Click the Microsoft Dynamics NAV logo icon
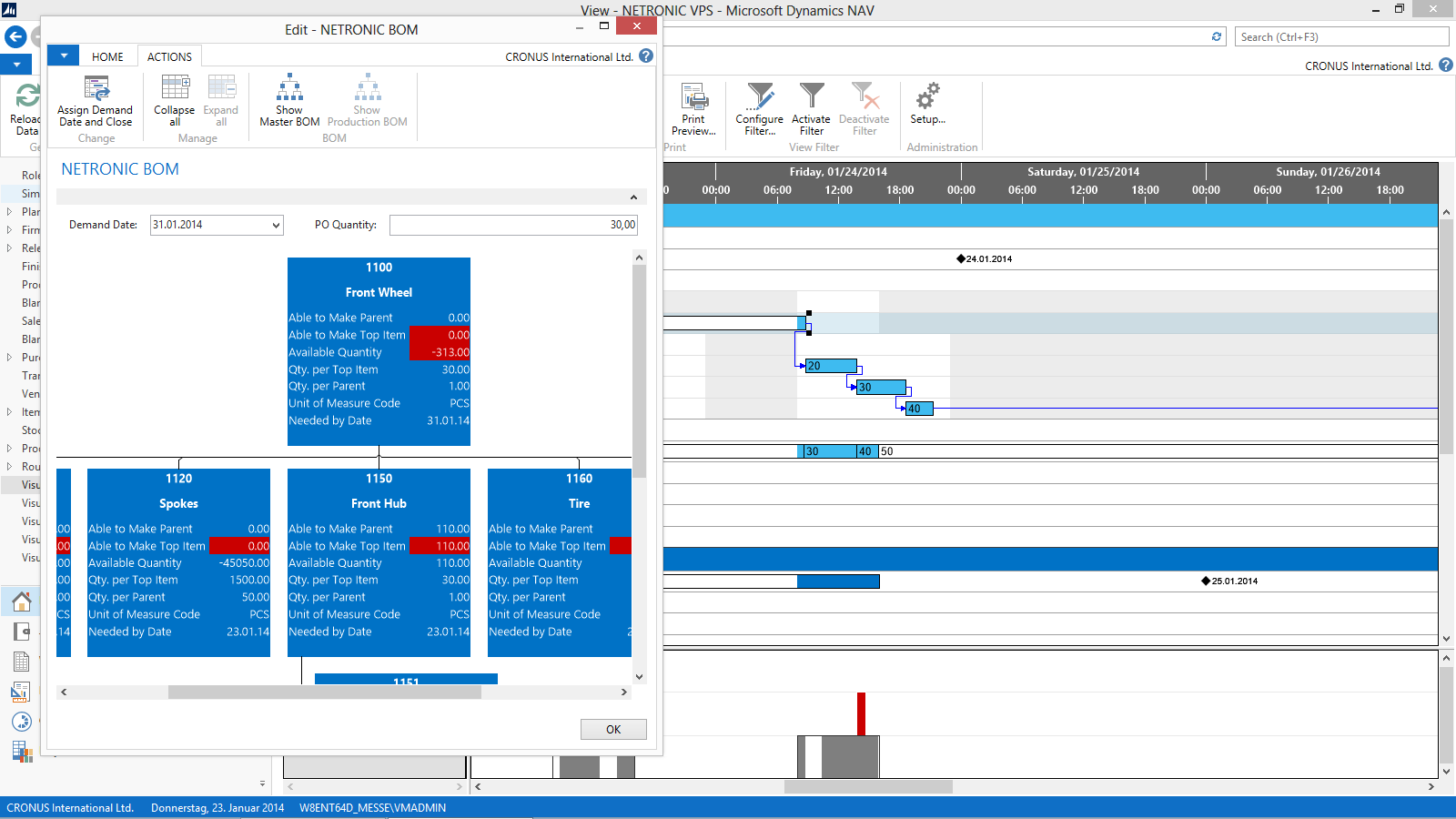Image resolution: width=1456 pixels, height=819 pixels. tap(9, 10)
